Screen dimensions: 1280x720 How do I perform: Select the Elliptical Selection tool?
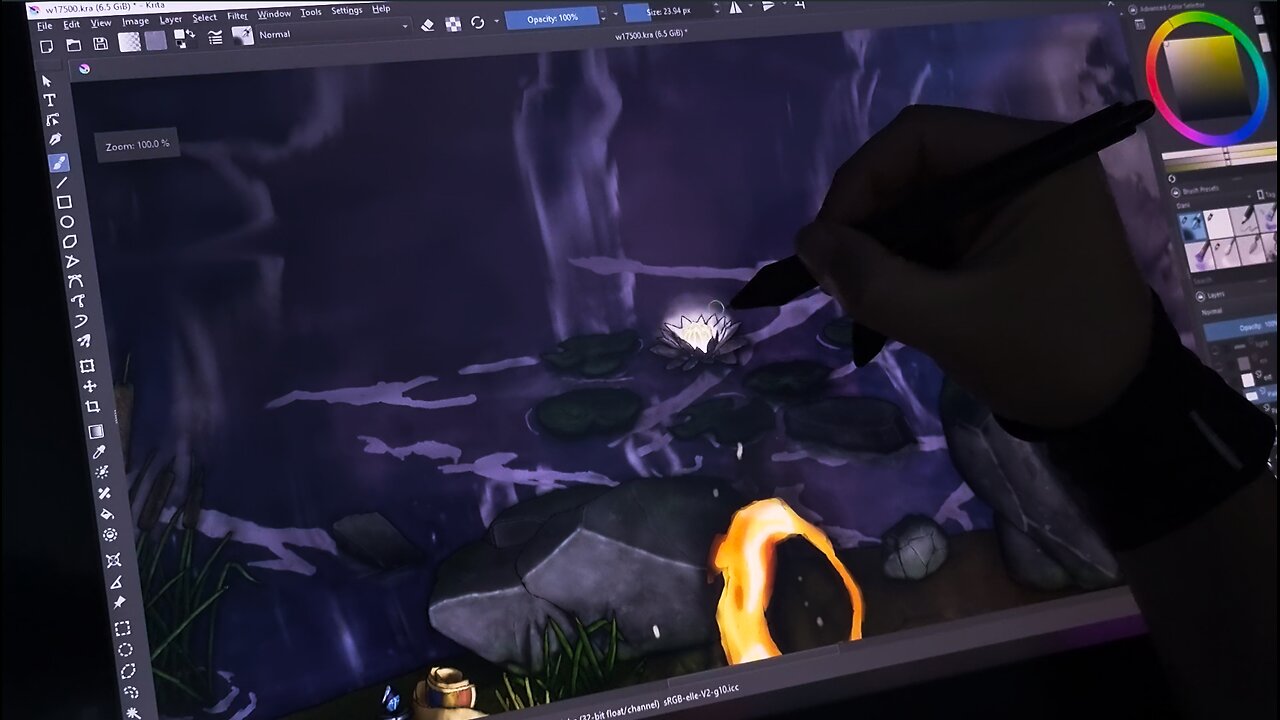coord(125,649)
